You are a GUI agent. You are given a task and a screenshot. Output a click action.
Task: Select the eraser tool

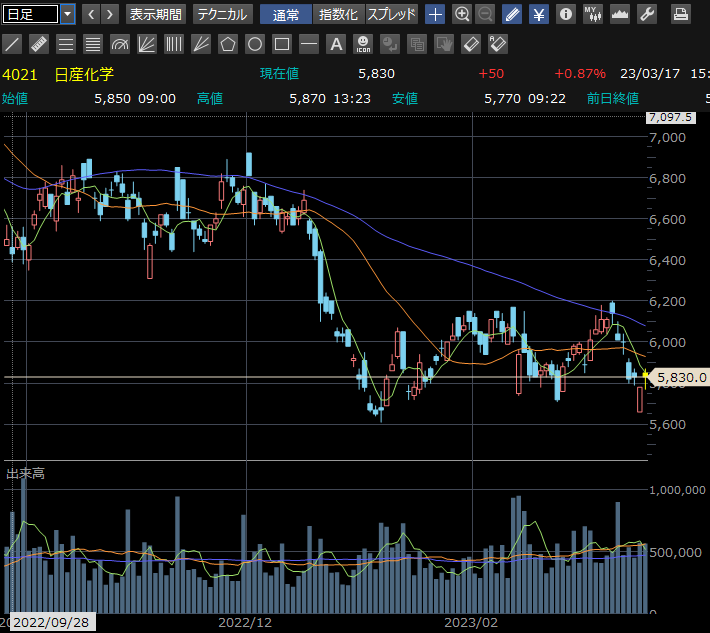pos(471,44)
